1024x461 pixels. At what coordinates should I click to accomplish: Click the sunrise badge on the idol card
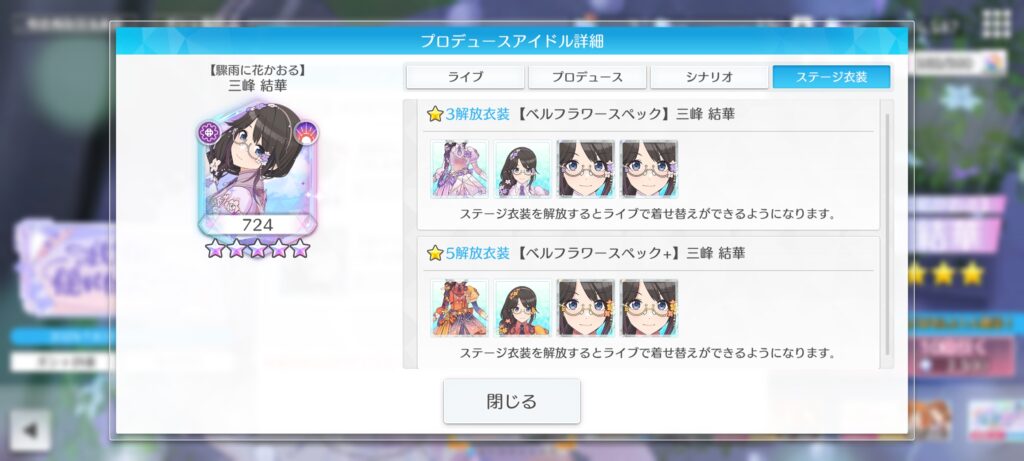click(x=306, y=133)
